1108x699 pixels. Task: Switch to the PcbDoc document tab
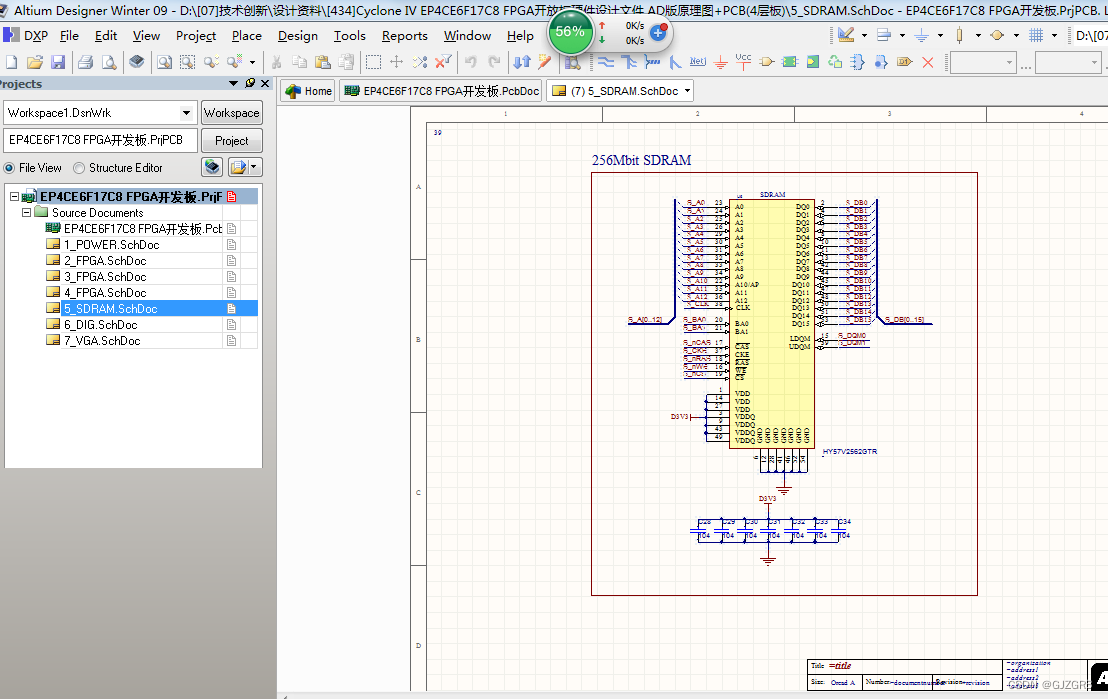point(441,91)
